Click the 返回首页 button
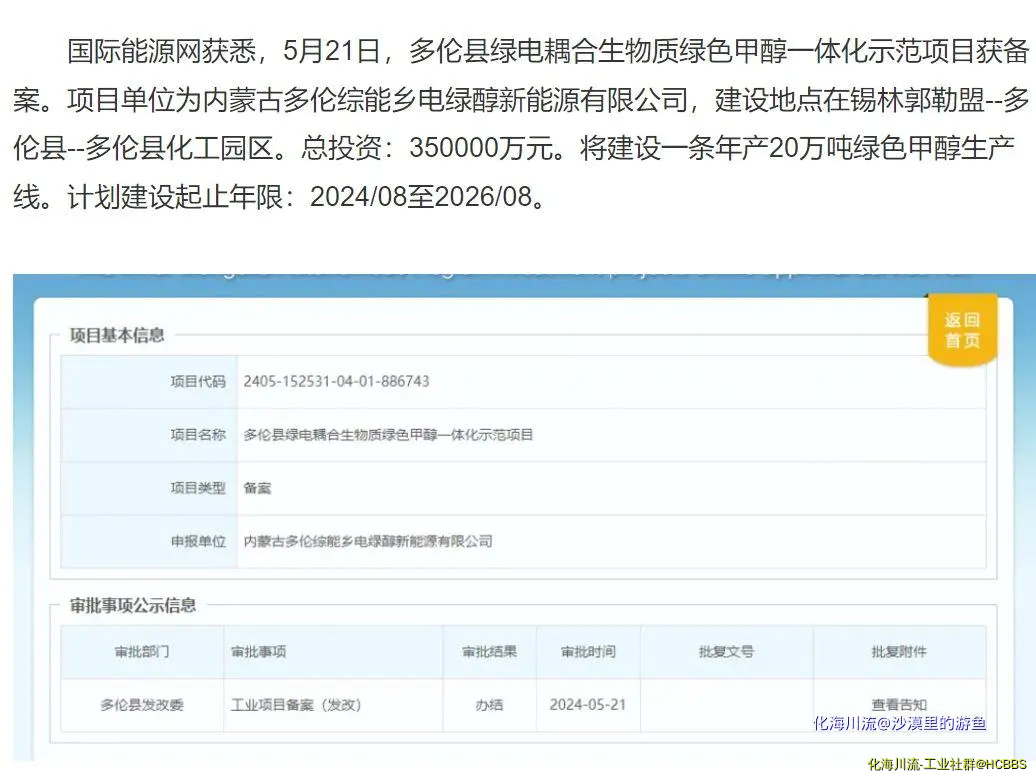 click(962, 330)
